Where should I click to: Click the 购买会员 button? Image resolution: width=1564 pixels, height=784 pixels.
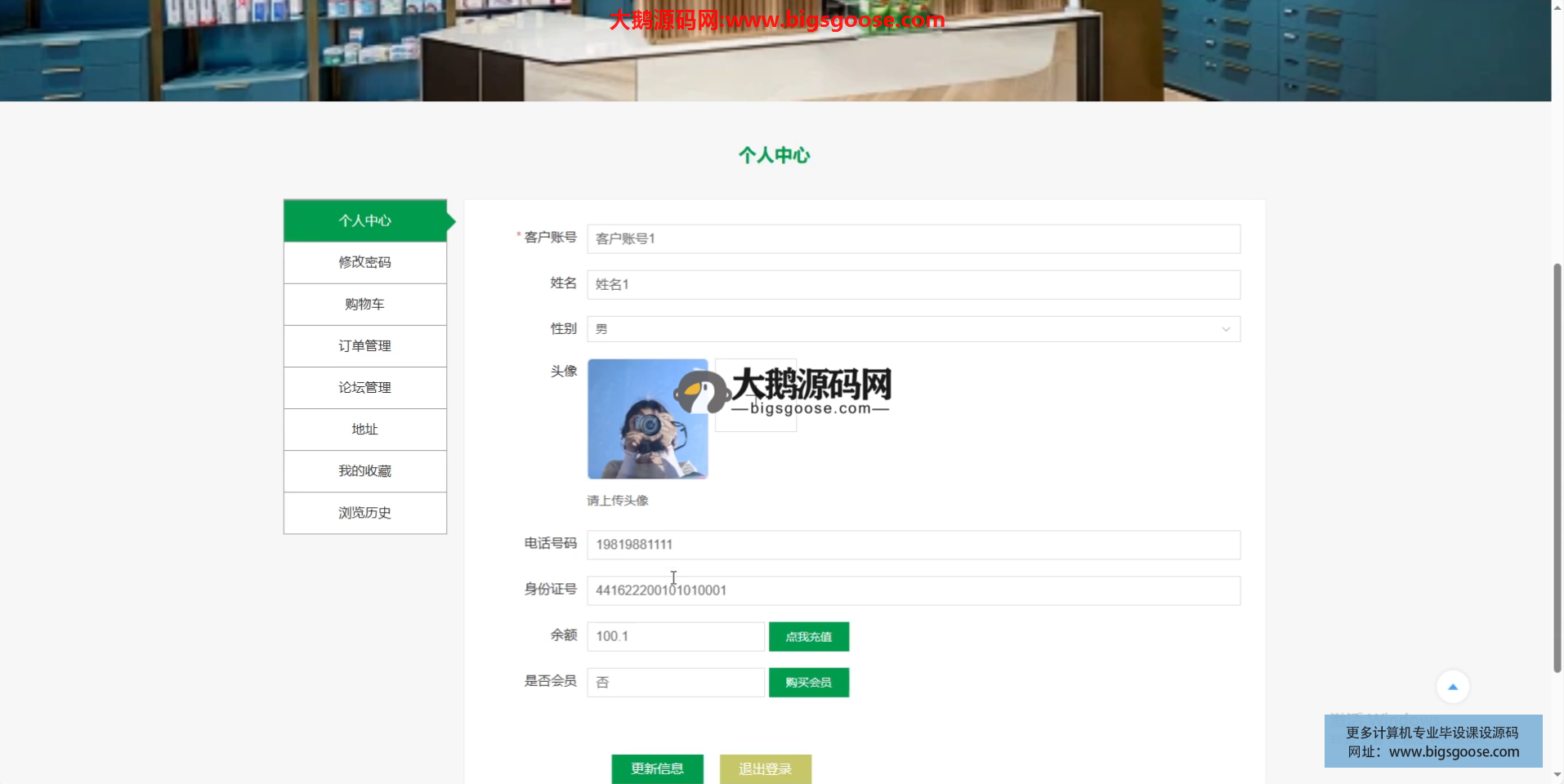(x=808, y=683)
